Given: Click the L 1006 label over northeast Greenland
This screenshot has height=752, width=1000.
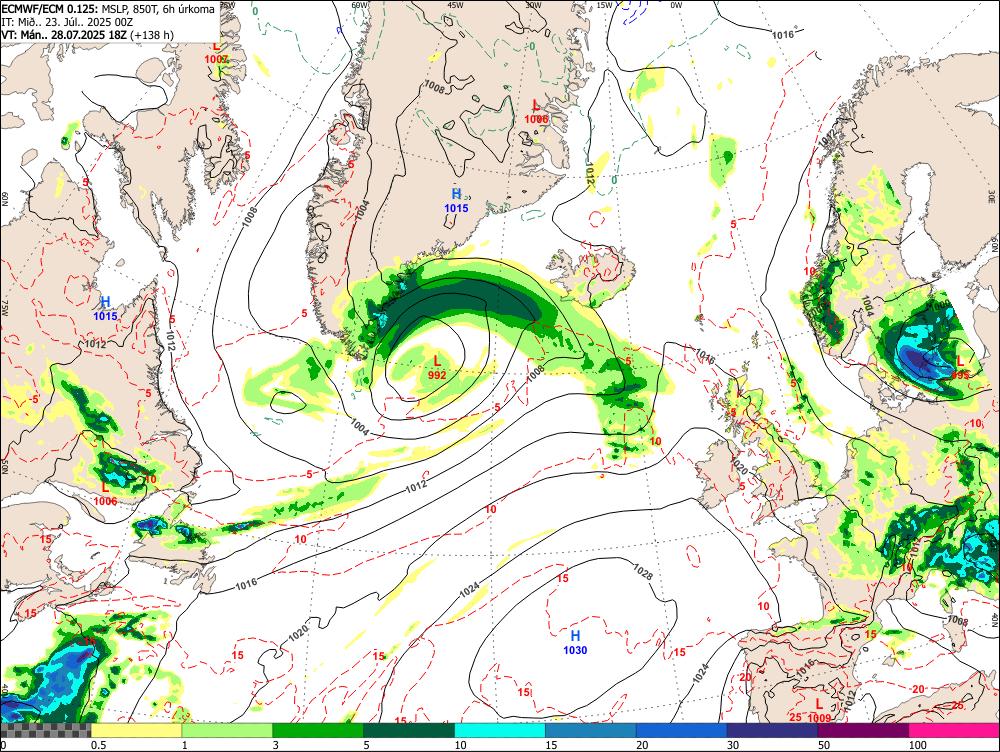Looking at the screenshot, I should 536,112.
